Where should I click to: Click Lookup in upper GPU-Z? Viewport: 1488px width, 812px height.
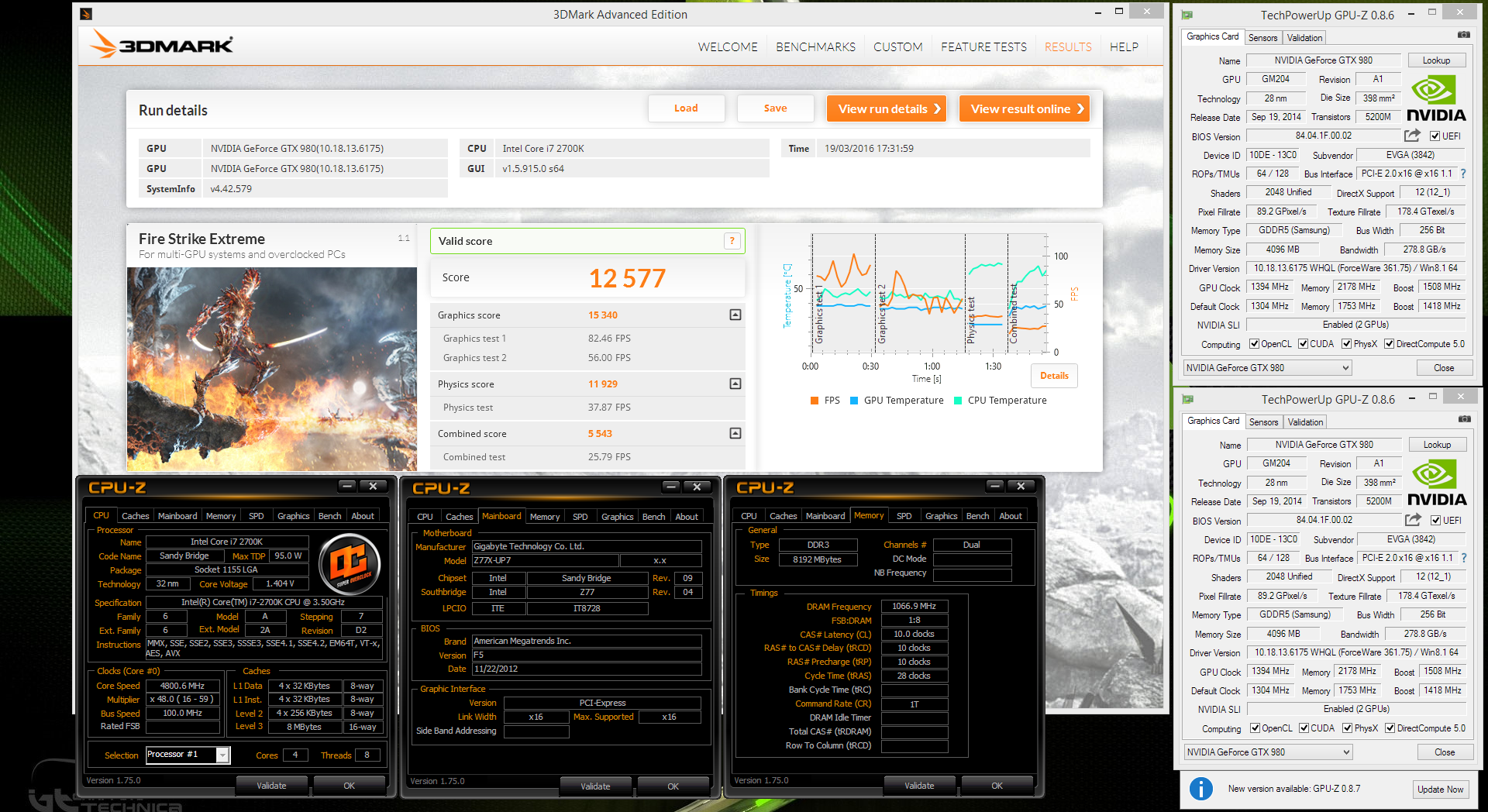[1436, 60]
